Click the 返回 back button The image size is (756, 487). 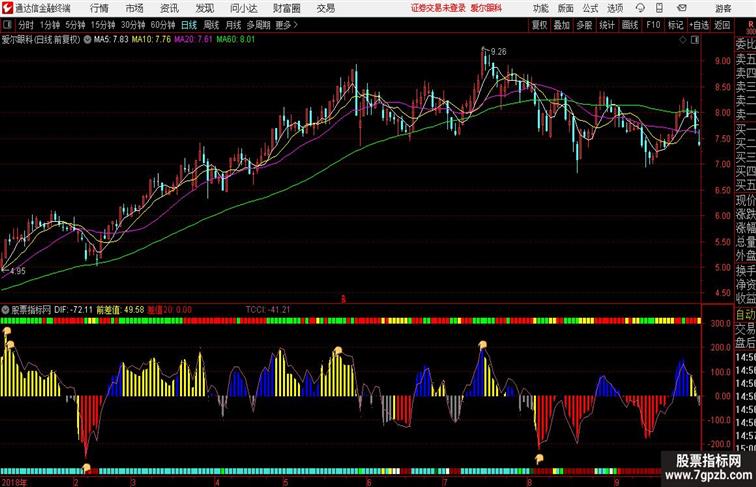tap(722, 25)
